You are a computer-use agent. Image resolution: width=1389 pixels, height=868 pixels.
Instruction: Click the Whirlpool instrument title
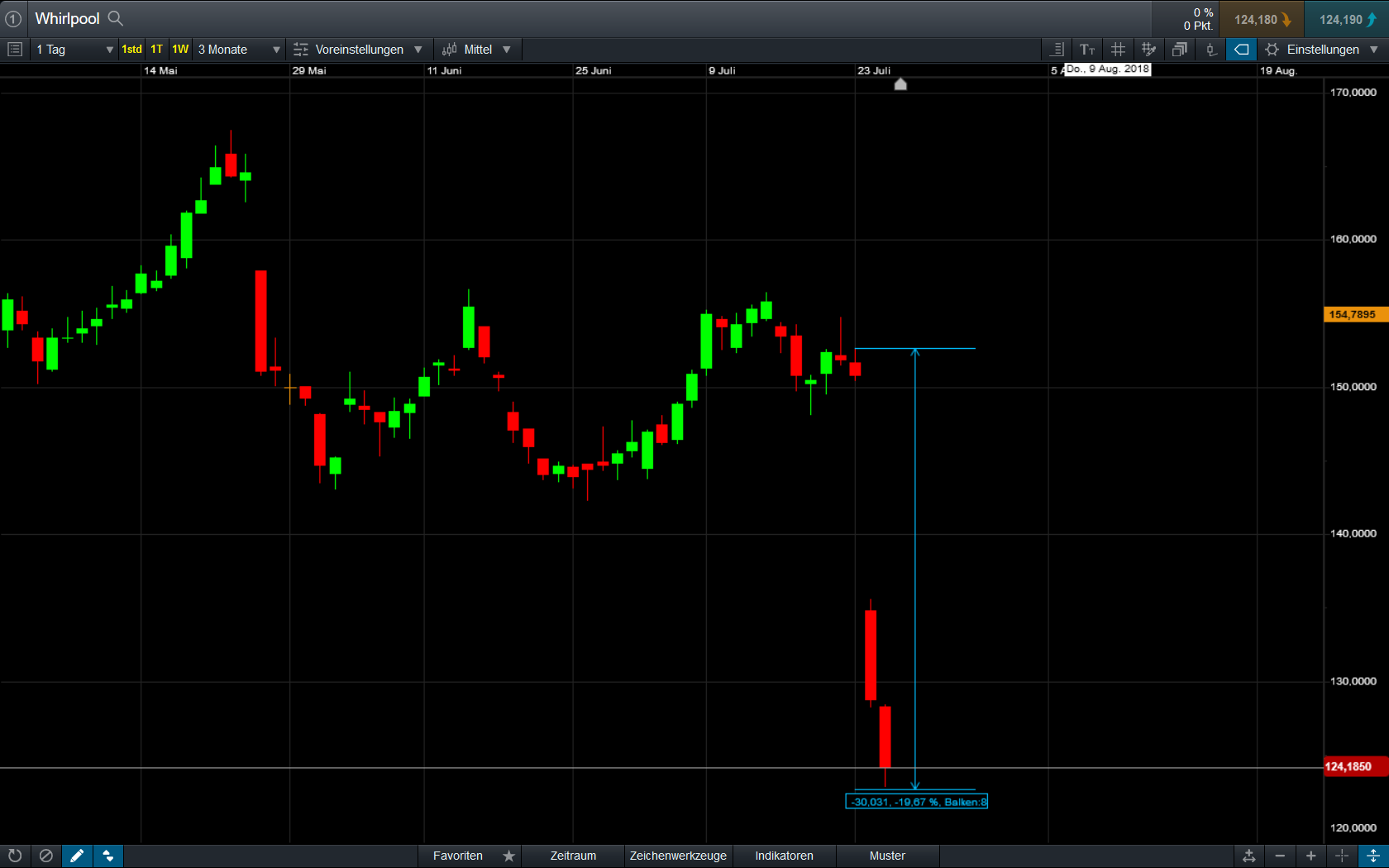(x=67, y=18)
